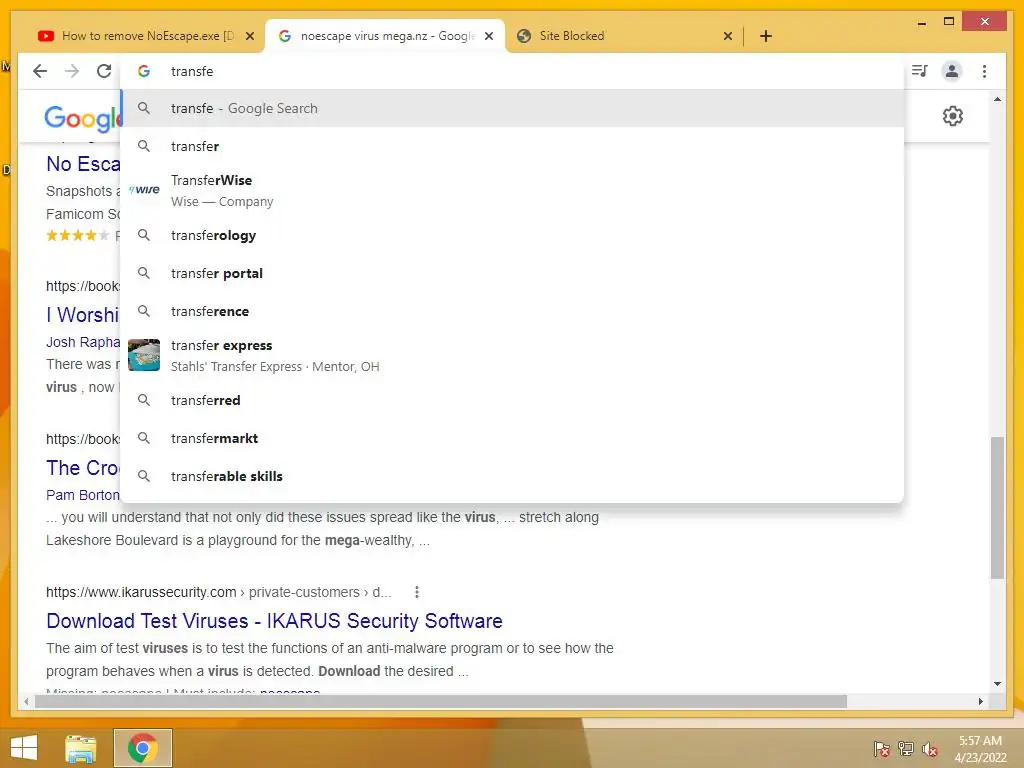The height and width of the screenshot is (768, 1024).
Task: Click the Wise logo in suggestions
Action: coord(144,189)
